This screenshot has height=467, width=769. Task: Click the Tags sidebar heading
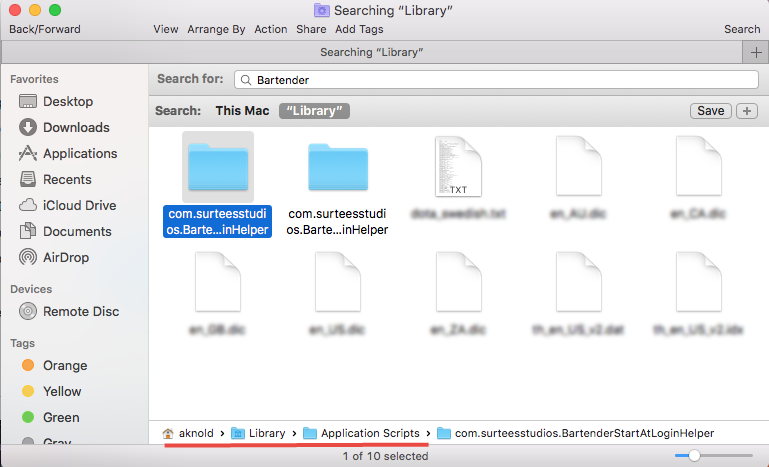click(x=23, y=343)
